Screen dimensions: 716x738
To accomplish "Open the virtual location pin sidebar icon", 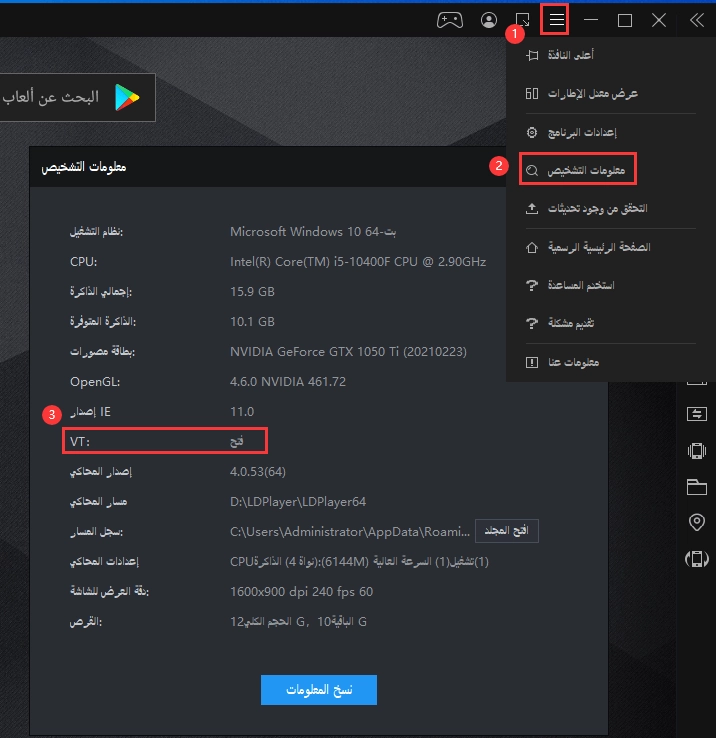I will (x=697, y=522).
